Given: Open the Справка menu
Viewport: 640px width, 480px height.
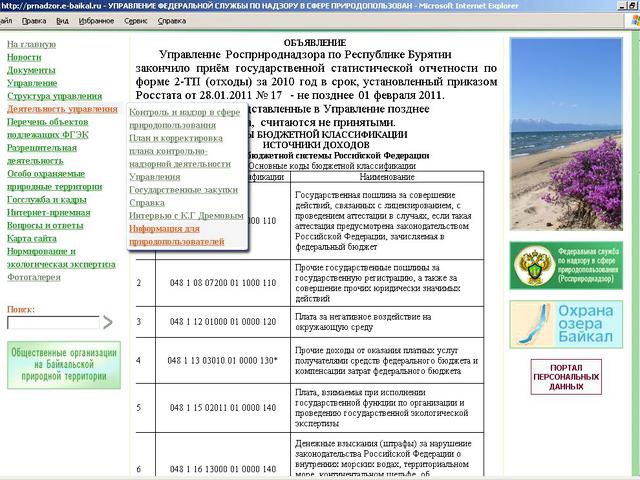Looking at the screenshot, I should [172, 21].
